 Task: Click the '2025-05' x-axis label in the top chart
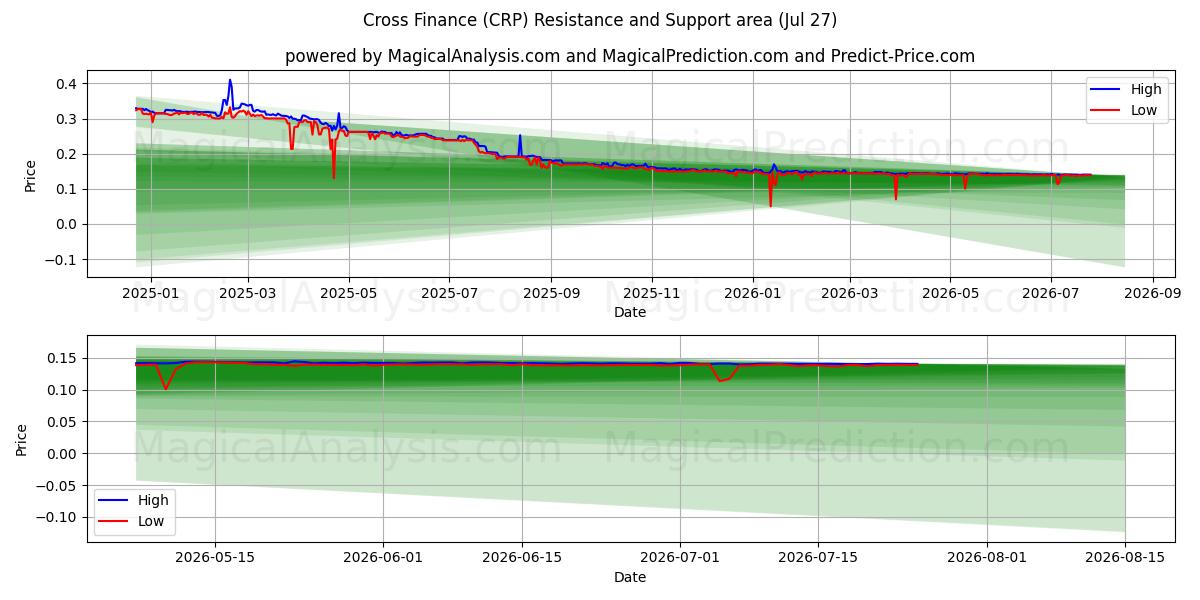[x=349, y=294]
